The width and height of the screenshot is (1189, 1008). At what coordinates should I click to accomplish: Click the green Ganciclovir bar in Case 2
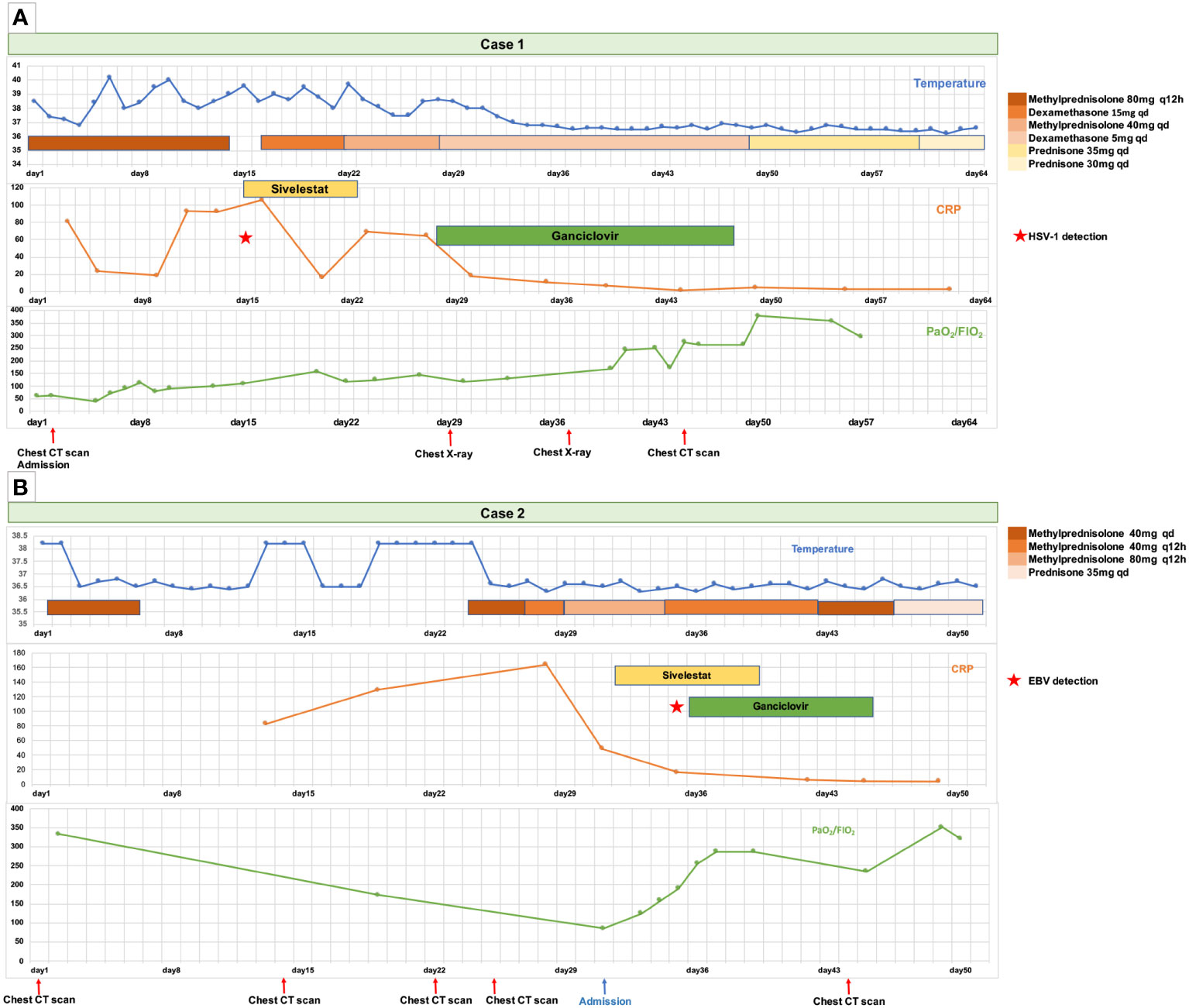(781, 707)
